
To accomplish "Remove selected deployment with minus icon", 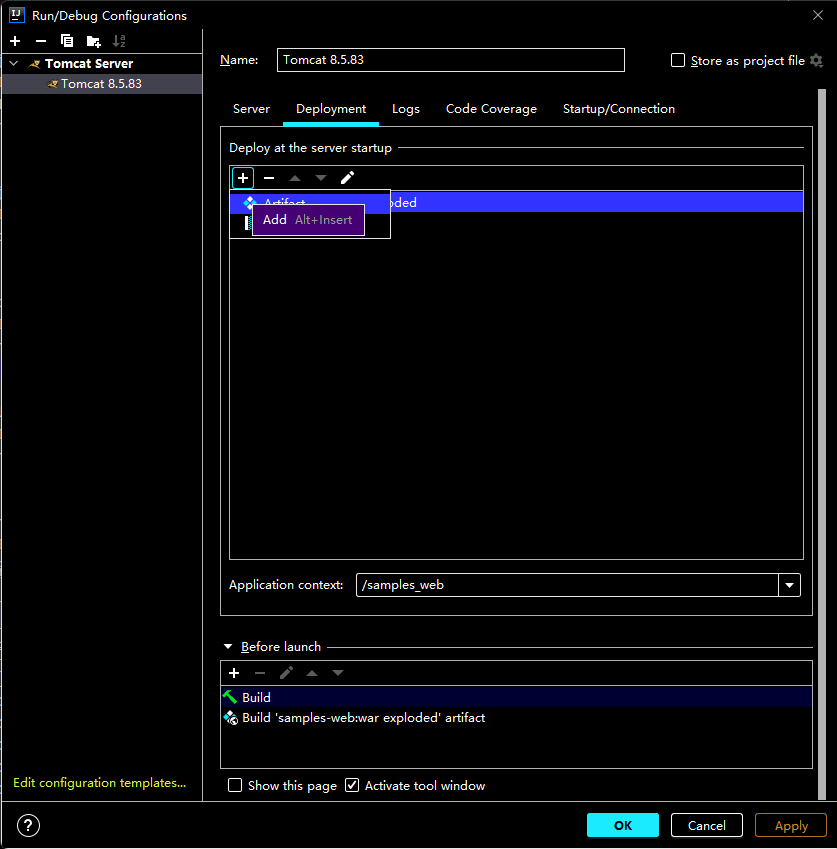I will pyautogui.click(x=269, y=178).
